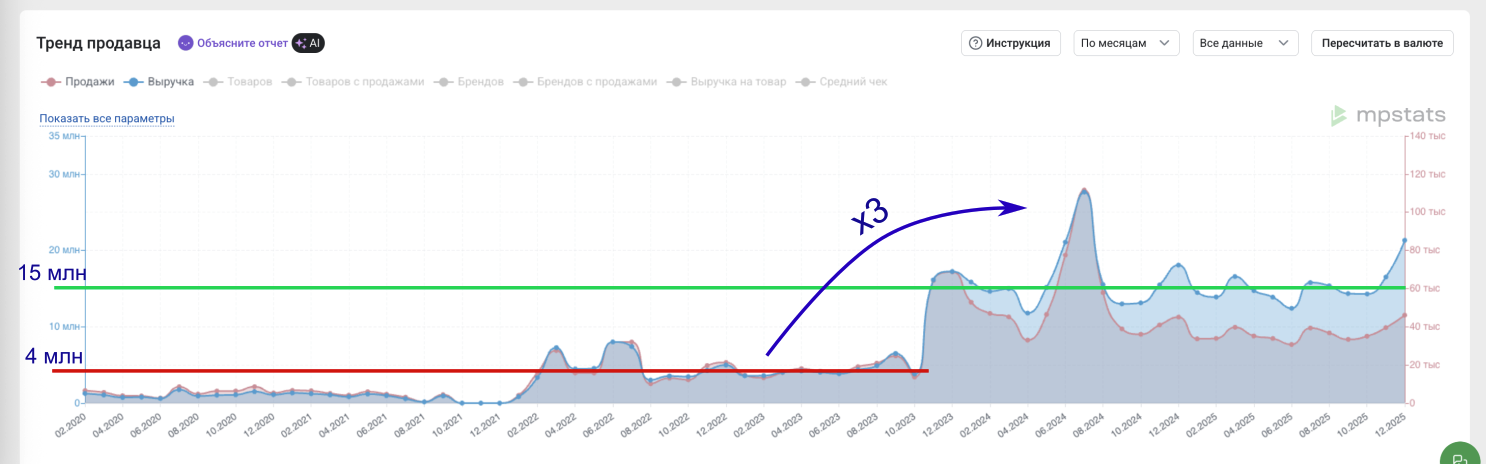1486x464 pixels.
Task: Open the По месяцам dropdown
Action: pos(1126,43)
